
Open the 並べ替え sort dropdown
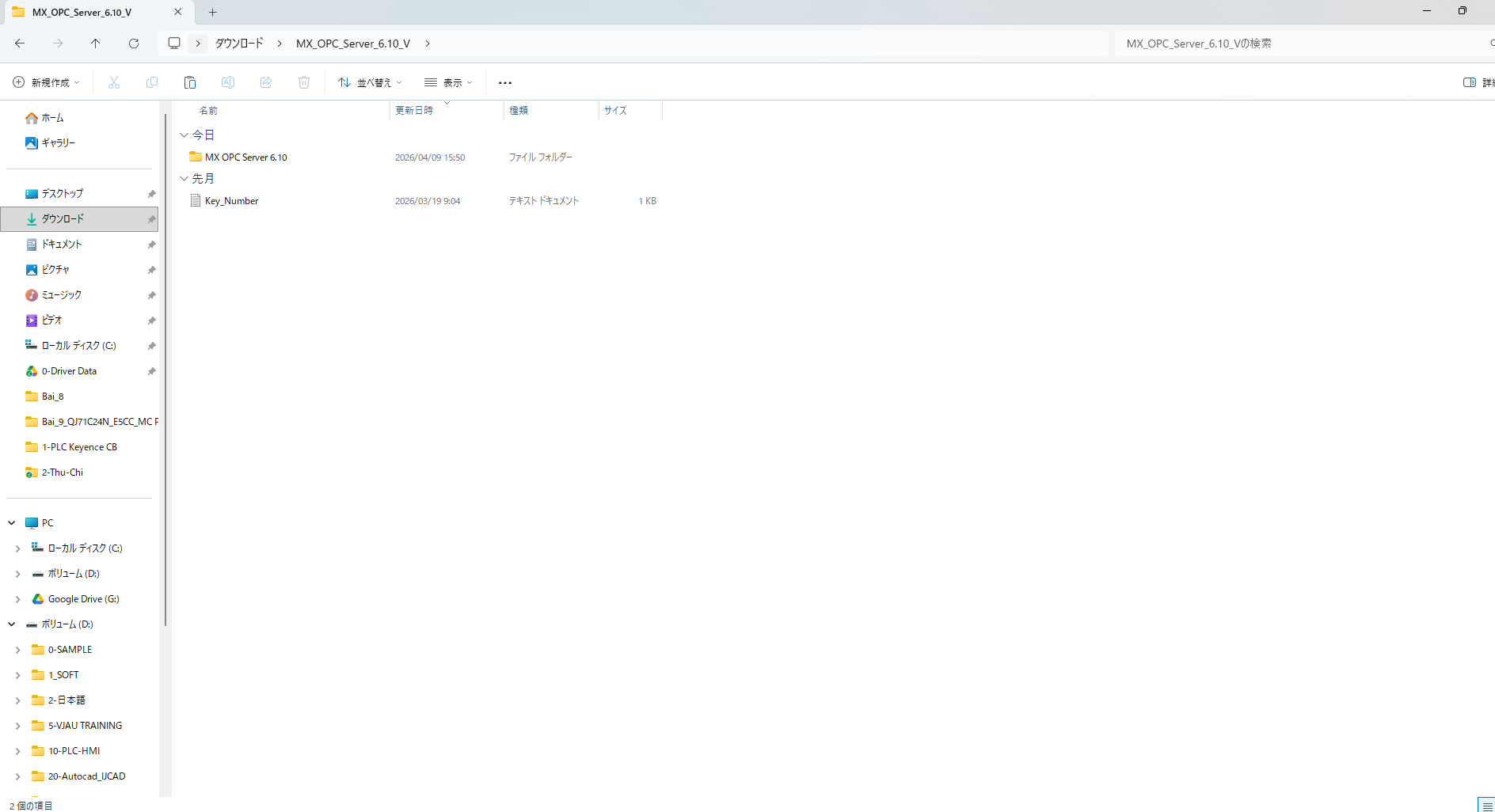click(370, 82)
